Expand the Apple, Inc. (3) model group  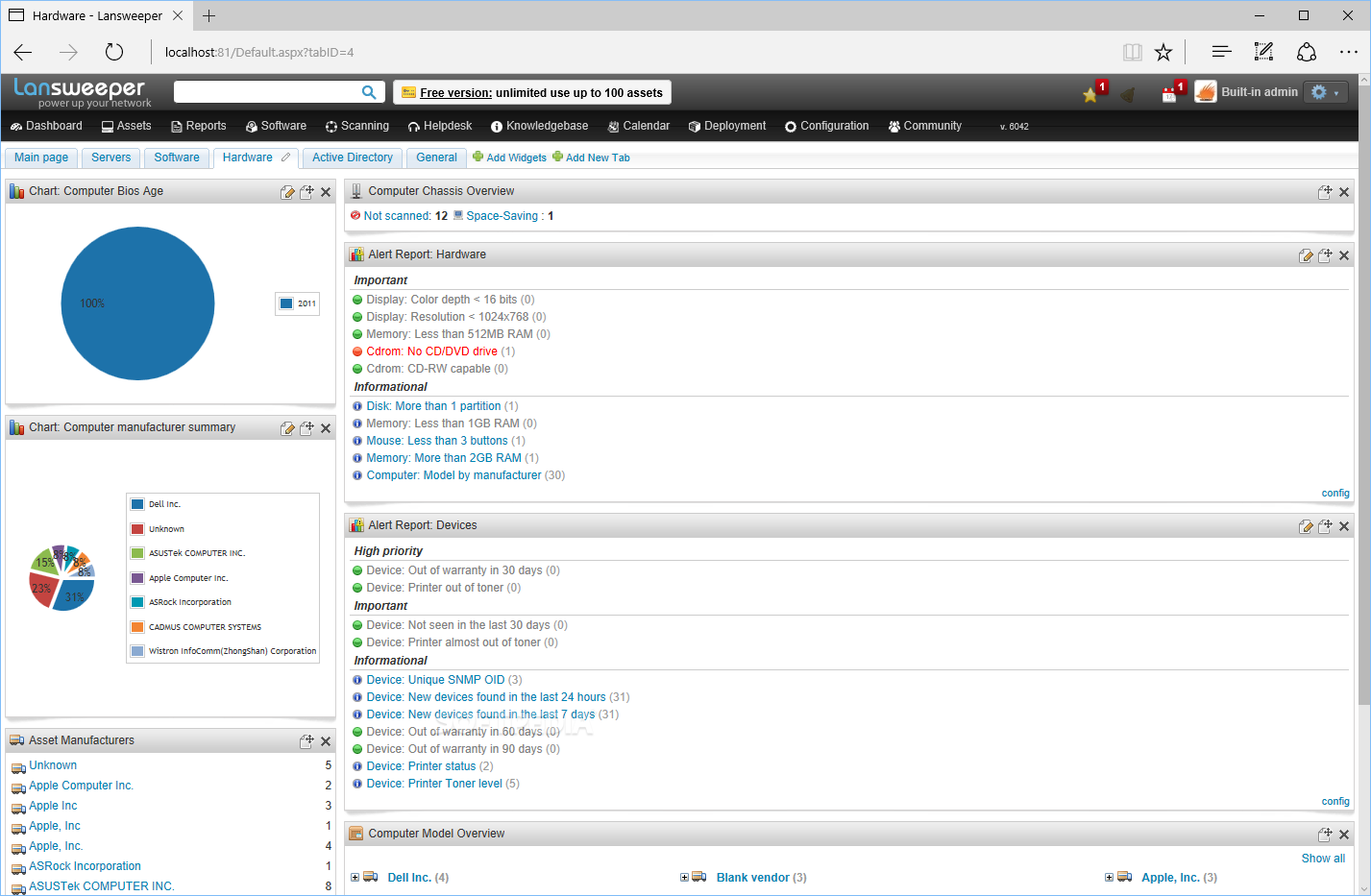(1109, 877)
